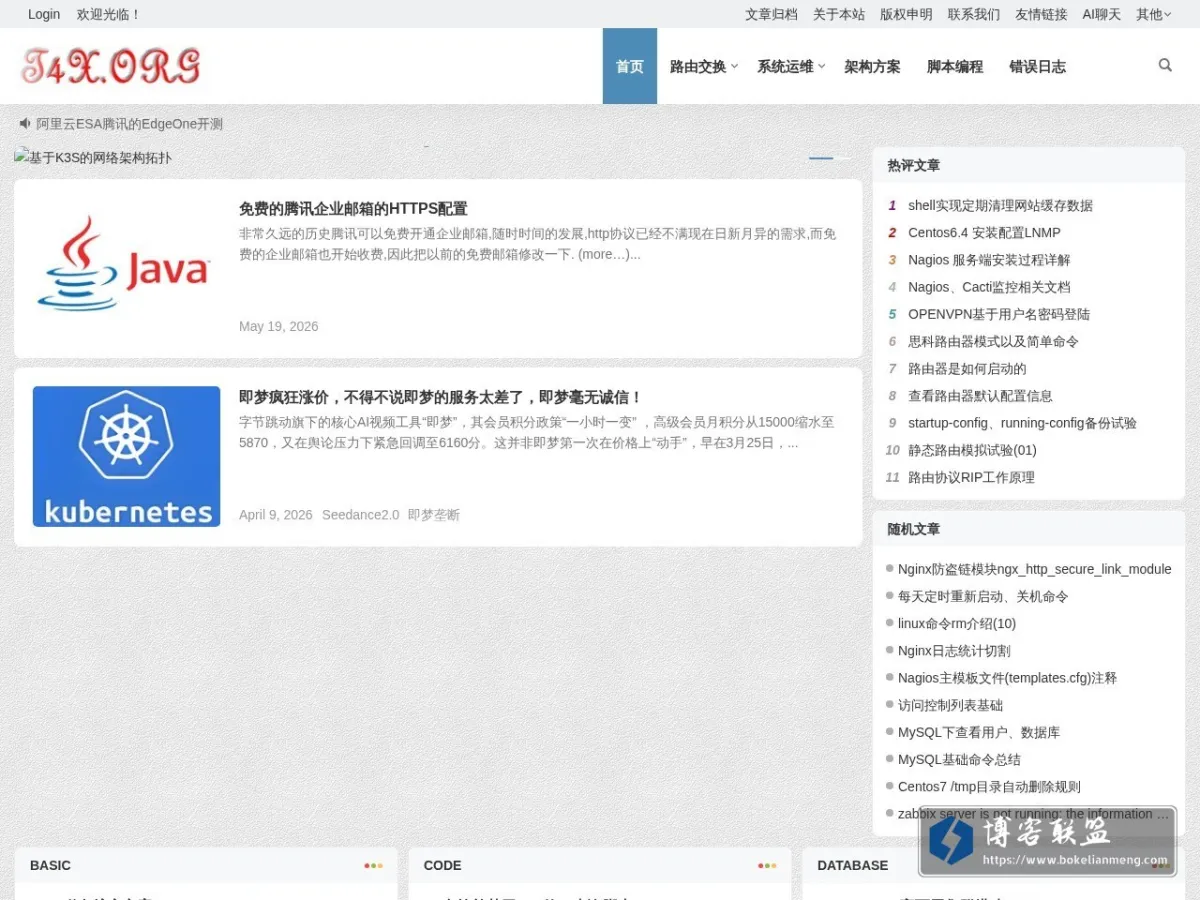Open 关于本站 in the top bar

point(839,14)
